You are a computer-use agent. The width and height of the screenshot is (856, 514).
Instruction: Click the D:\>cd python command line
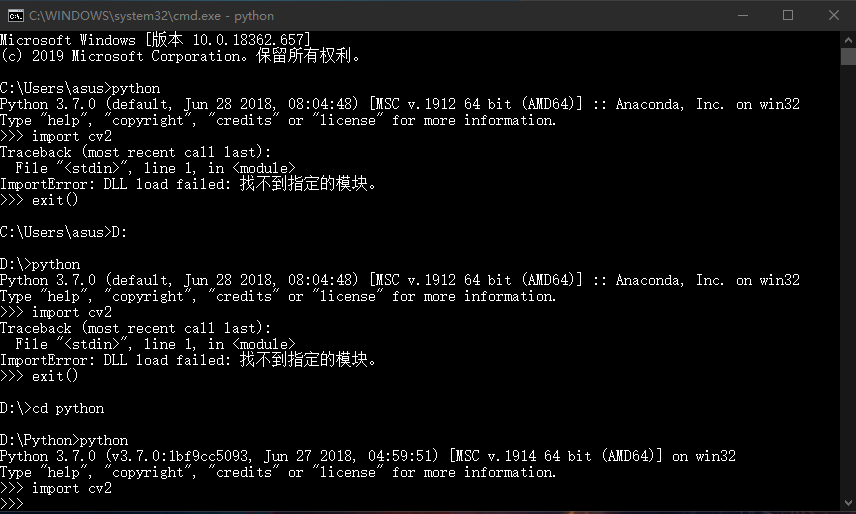click(52, 408)
